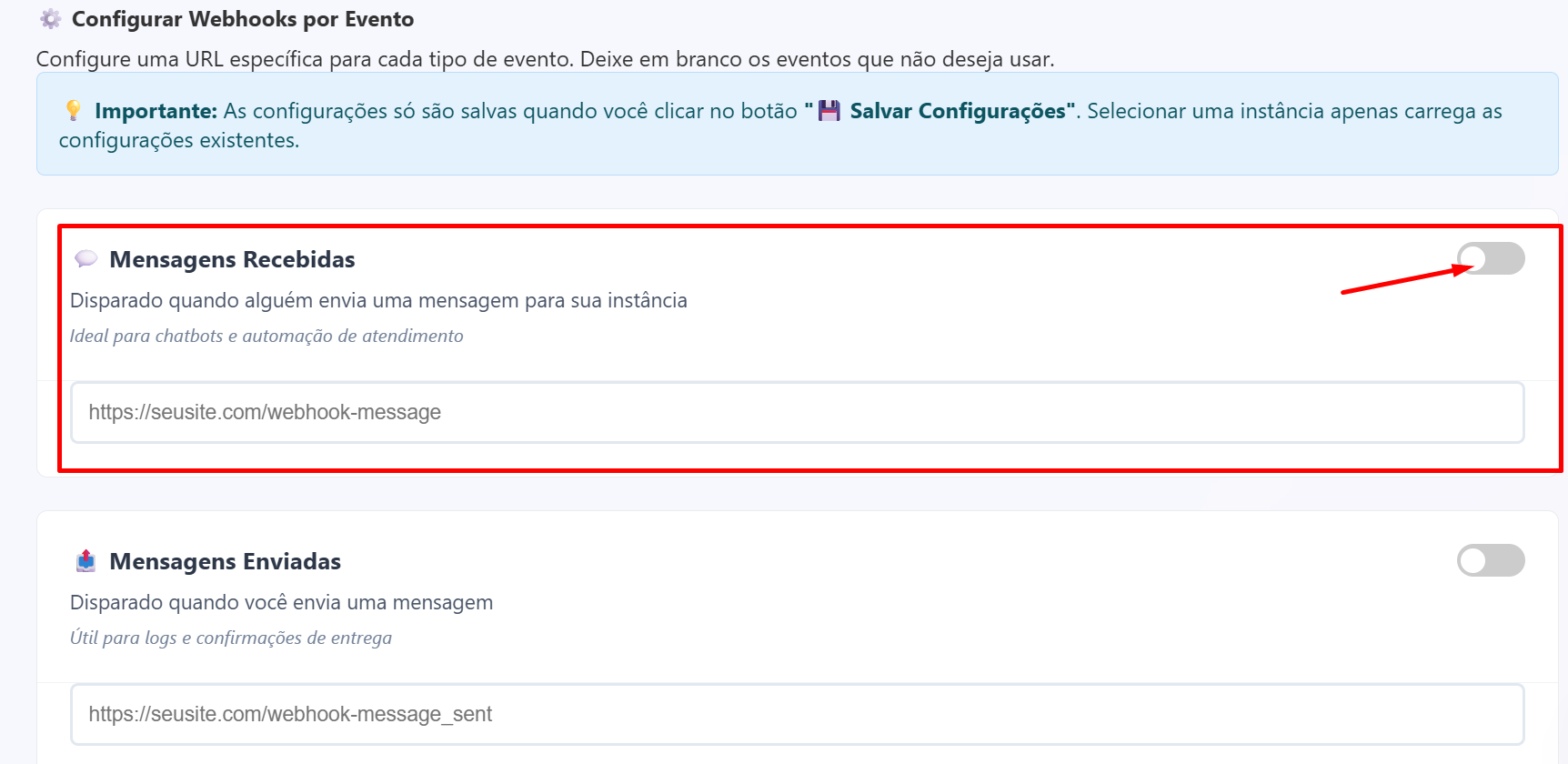Click the red arrow annotation near the toggle
1568x764 pixels.
coord(1405,280)
